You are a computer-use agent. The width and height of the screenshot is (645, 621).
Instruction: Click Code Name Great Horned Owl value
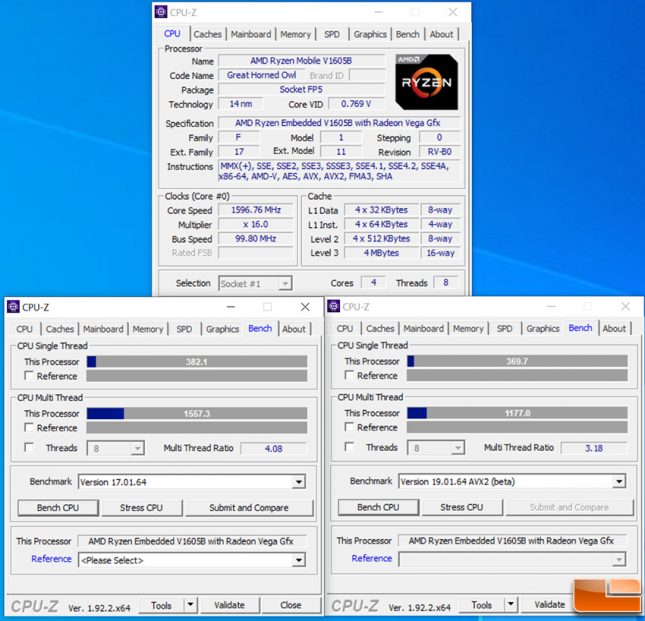[262, 75]
